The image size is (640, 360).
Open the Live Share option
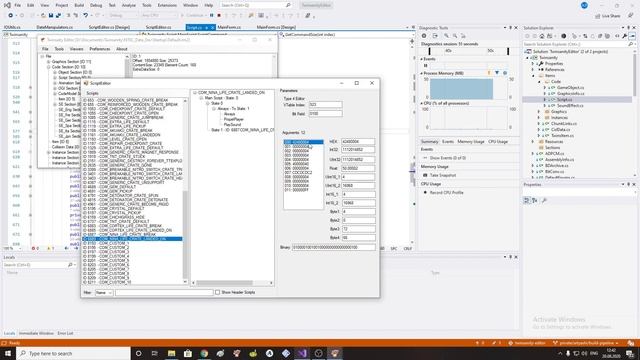(x=608, y=16)
